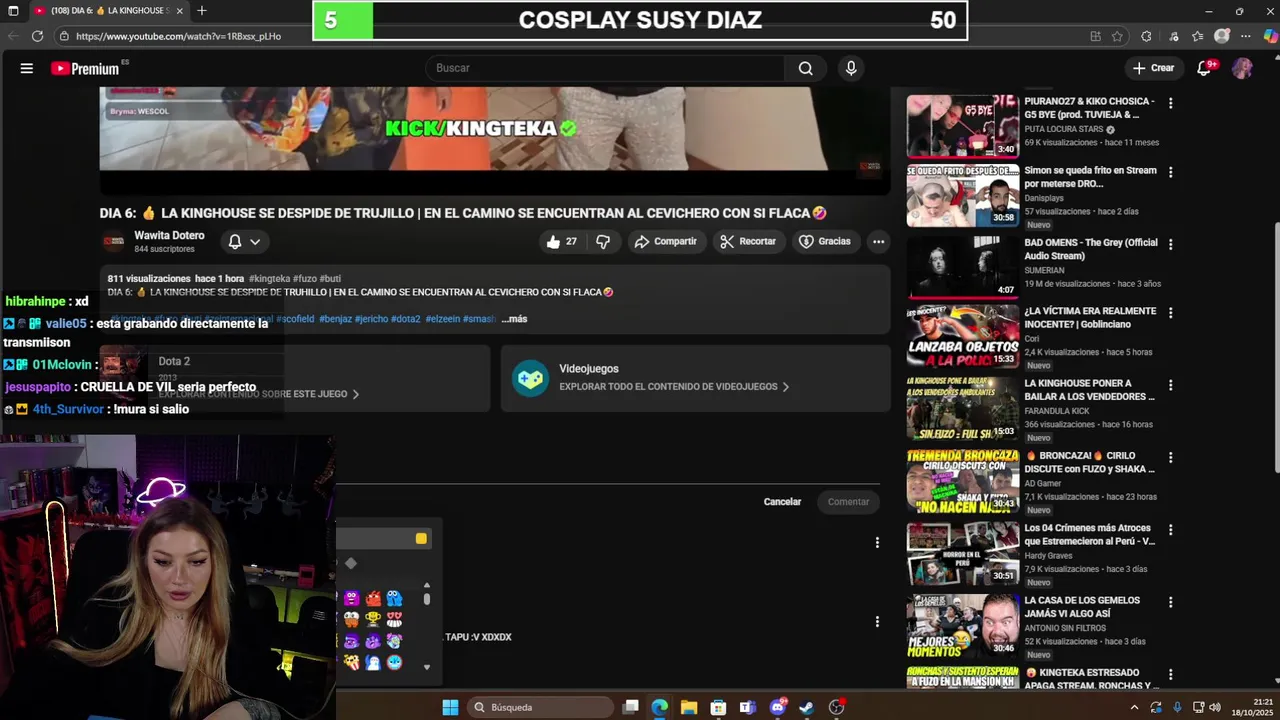Explore all Videojuegos content link

click(x=673, y=387)
